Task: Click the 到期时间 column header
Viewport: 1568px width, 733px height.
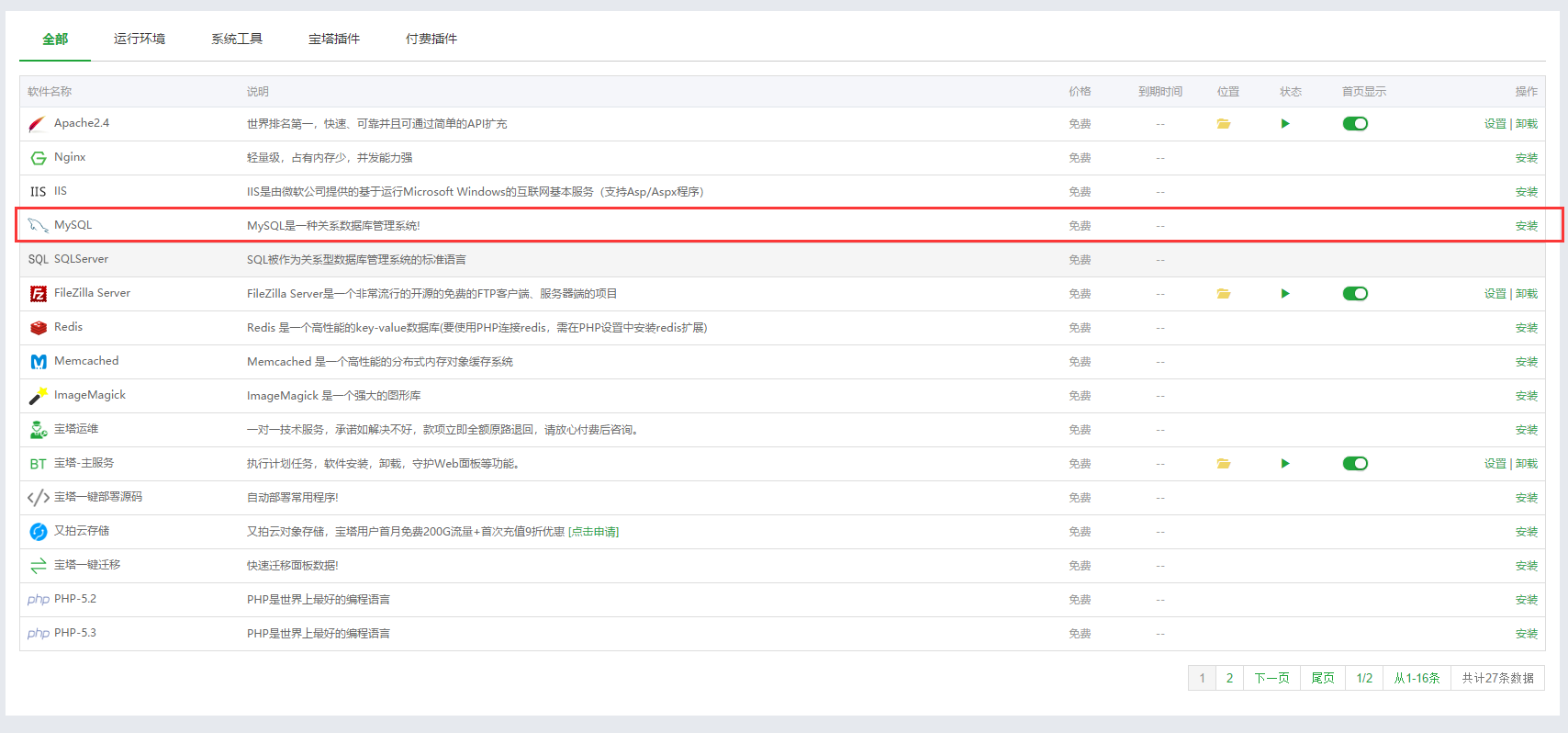Action: (x=1160, y=92)
